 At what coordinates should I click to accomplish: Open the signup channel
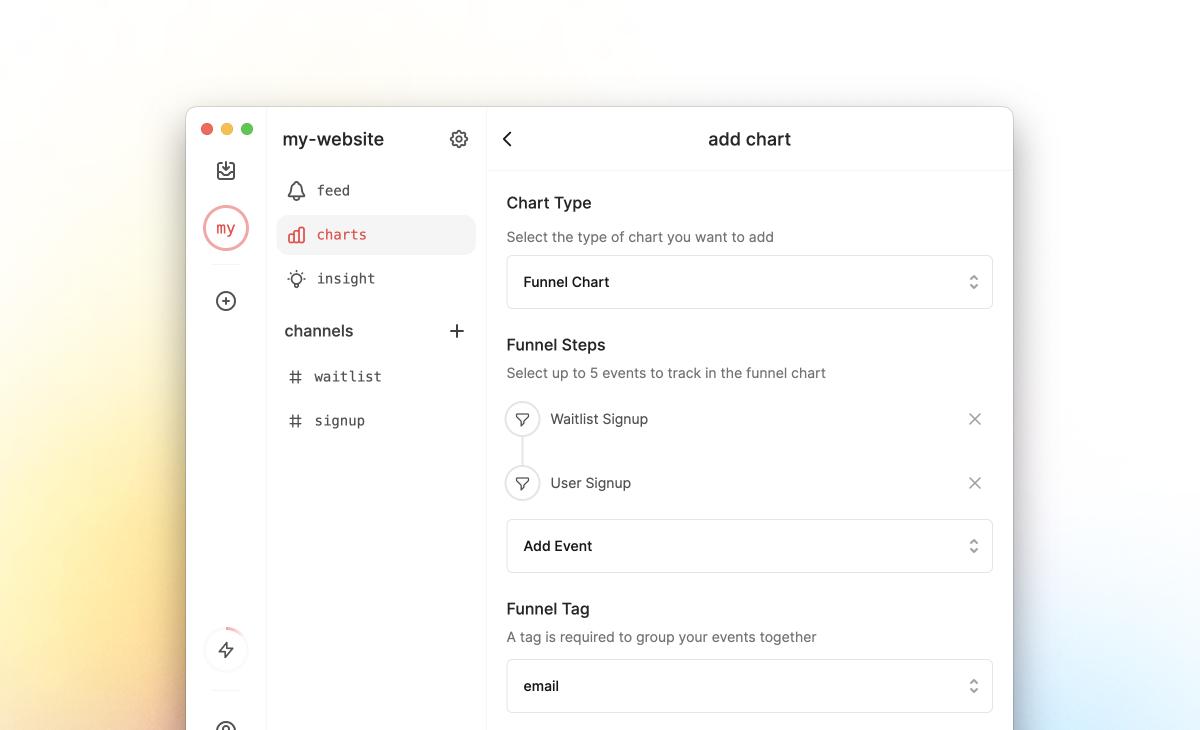[340, 420]
